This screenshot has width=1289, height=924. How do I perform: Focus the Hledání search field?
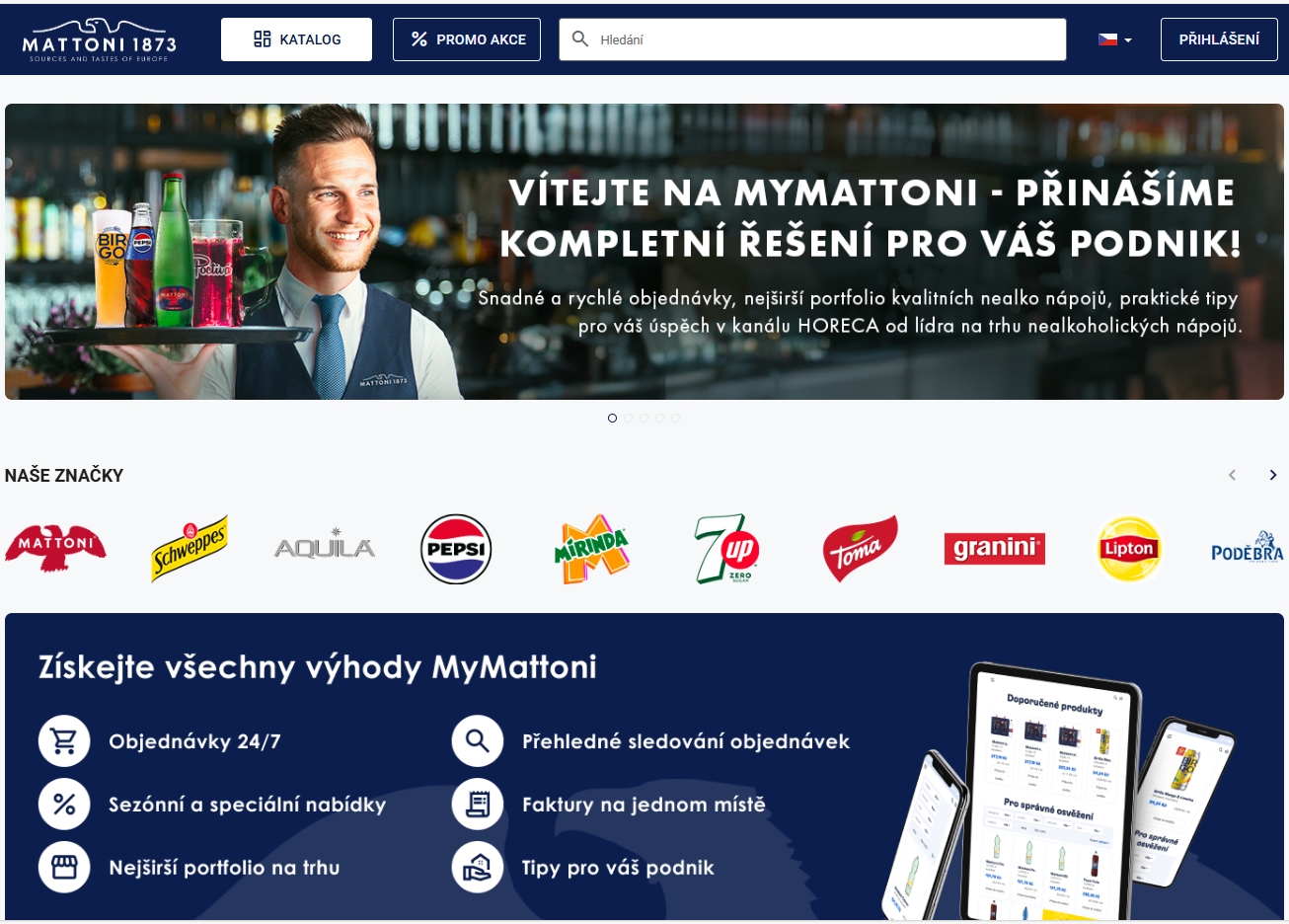(812, 39)
